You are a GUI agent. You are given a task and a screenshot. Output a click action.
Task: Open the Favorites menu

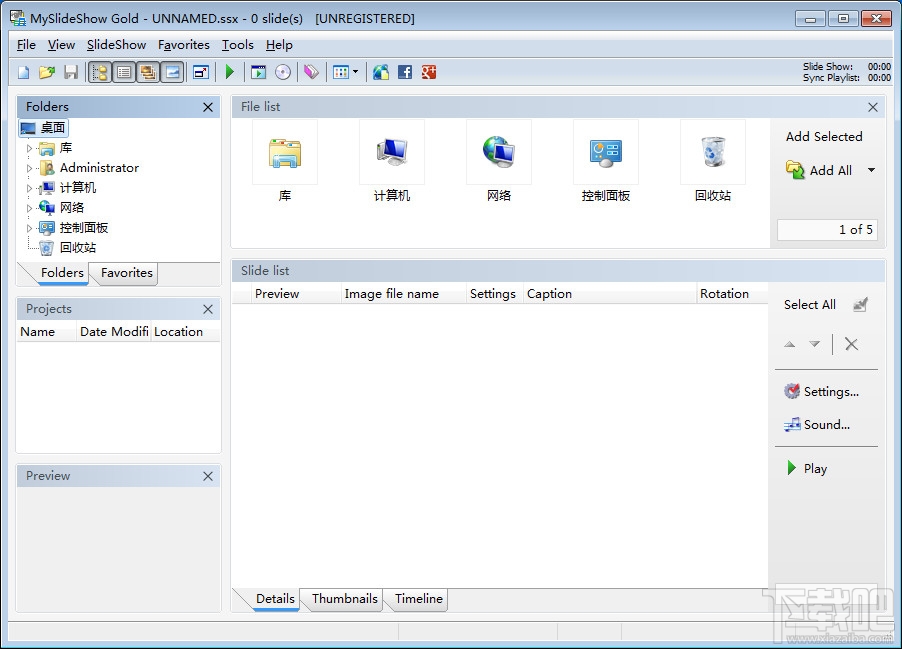pos(184,45)
